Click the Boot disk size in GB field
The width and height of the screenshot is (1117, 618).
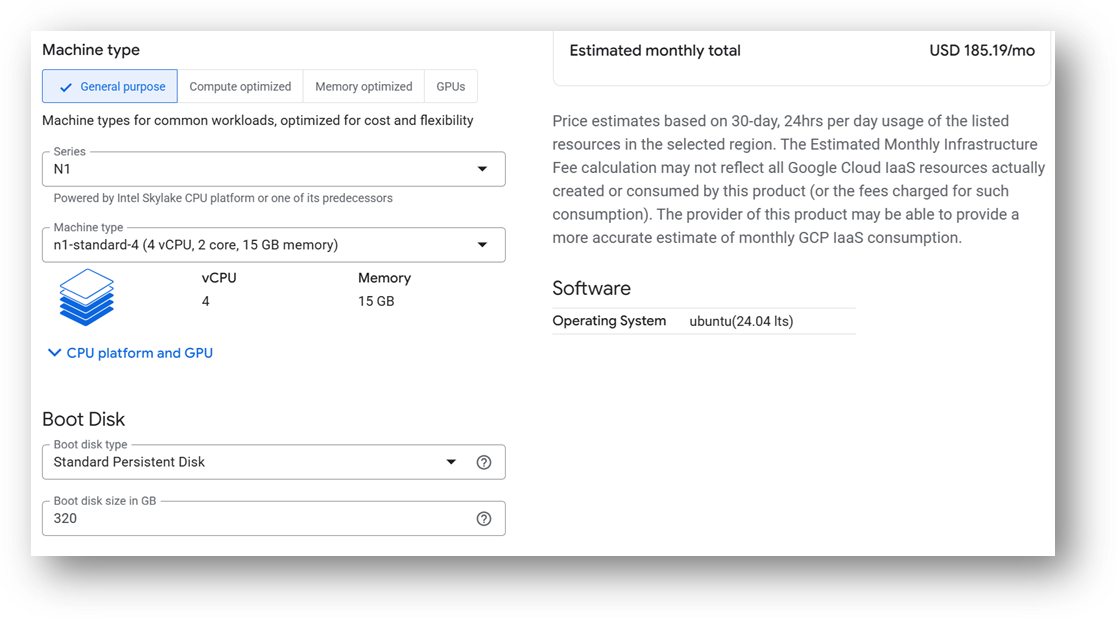click(x=250, y=518)
